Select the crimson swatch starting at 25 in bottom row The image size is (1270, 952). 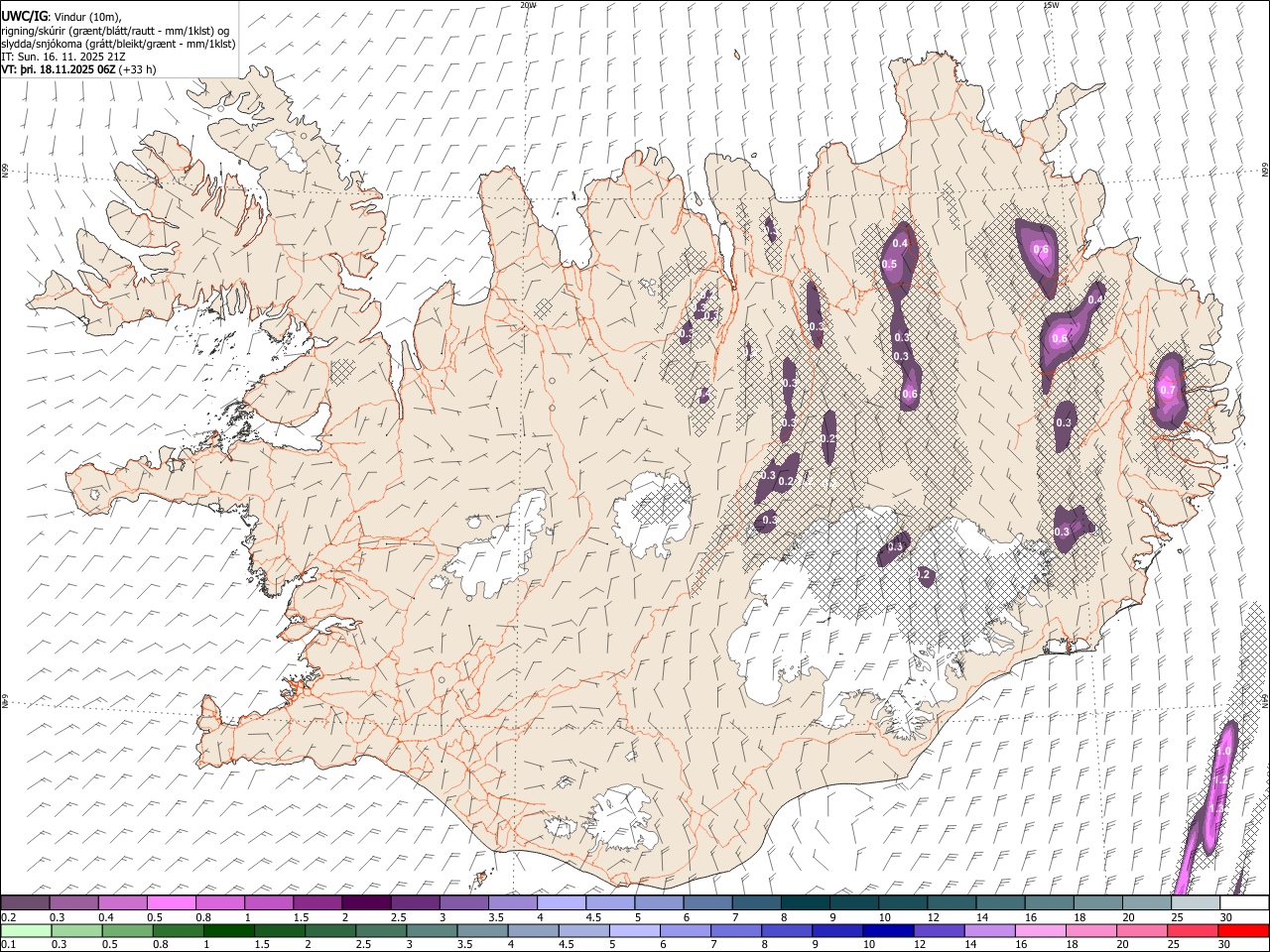[x=1192, y=930]
